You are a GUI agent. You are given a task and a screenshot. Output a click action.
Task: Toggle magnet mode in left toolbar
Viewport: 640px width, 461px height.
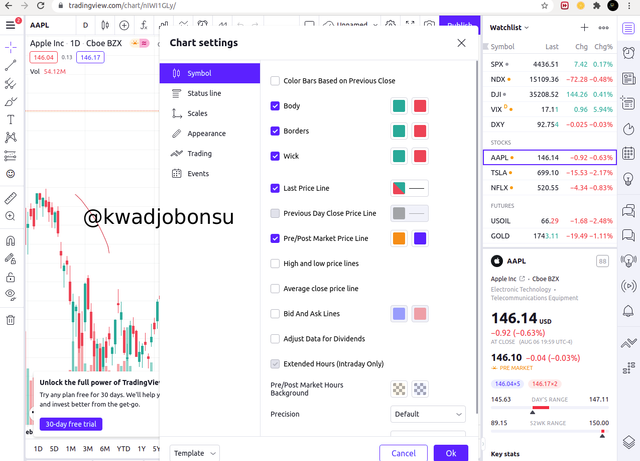[11, 241]
